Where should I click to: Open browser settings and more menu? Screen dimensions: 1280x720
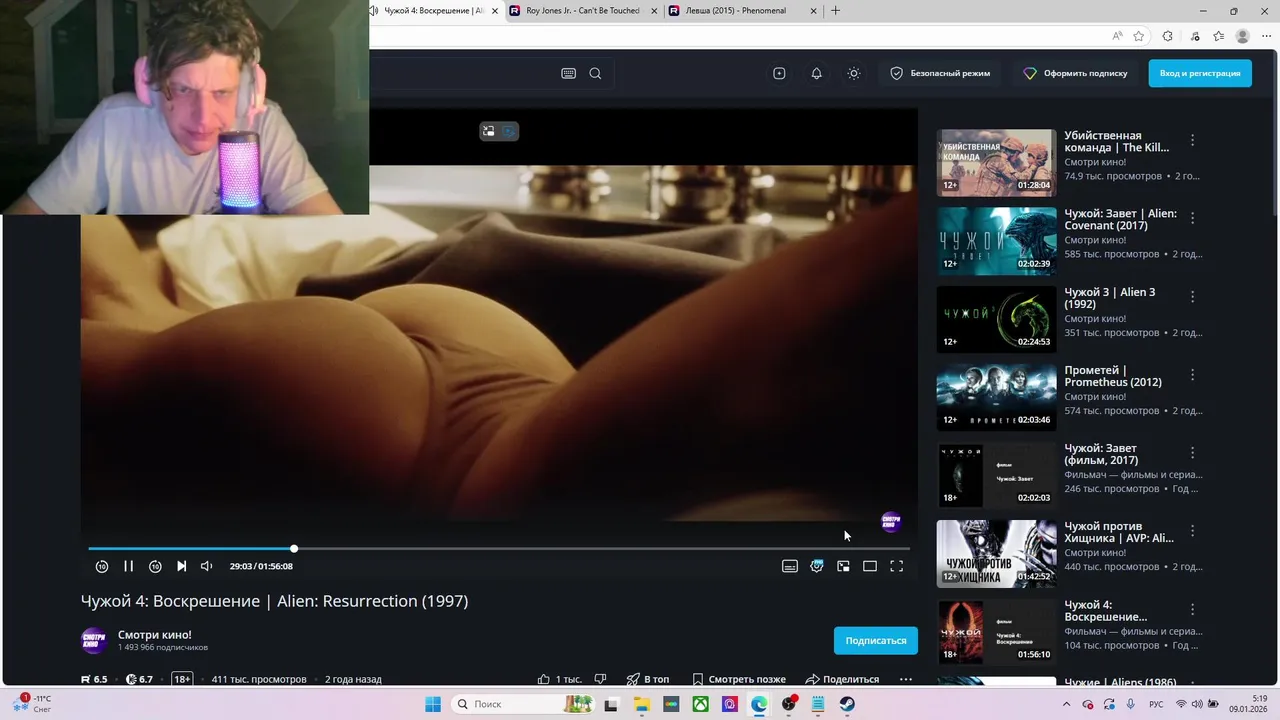(1266, 36)
